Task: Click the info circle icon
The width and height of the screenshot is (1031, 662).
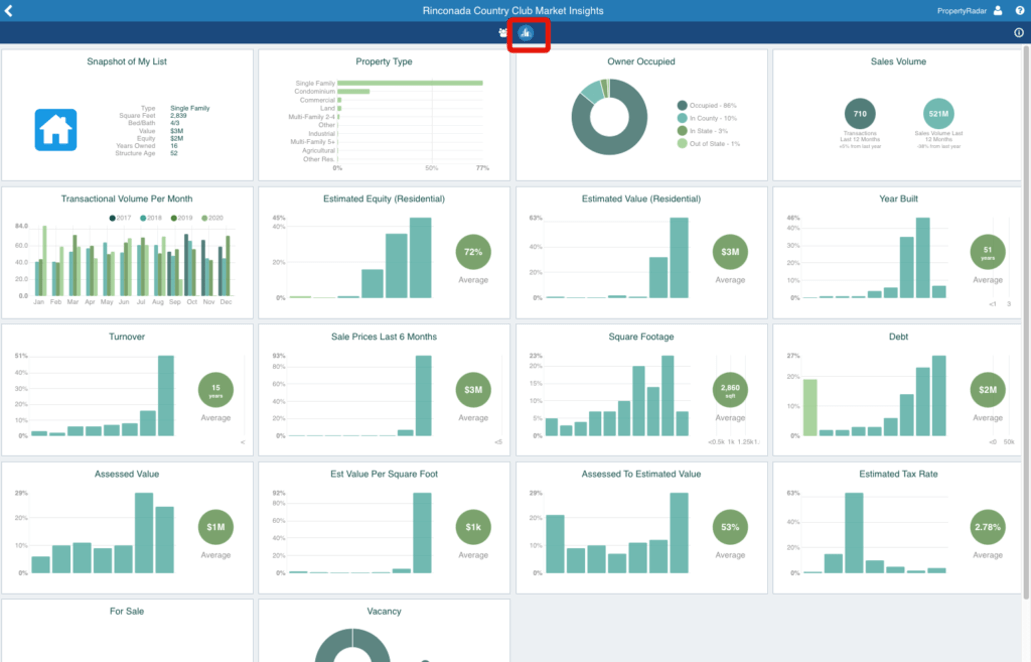Action: tap(1019, 33)
